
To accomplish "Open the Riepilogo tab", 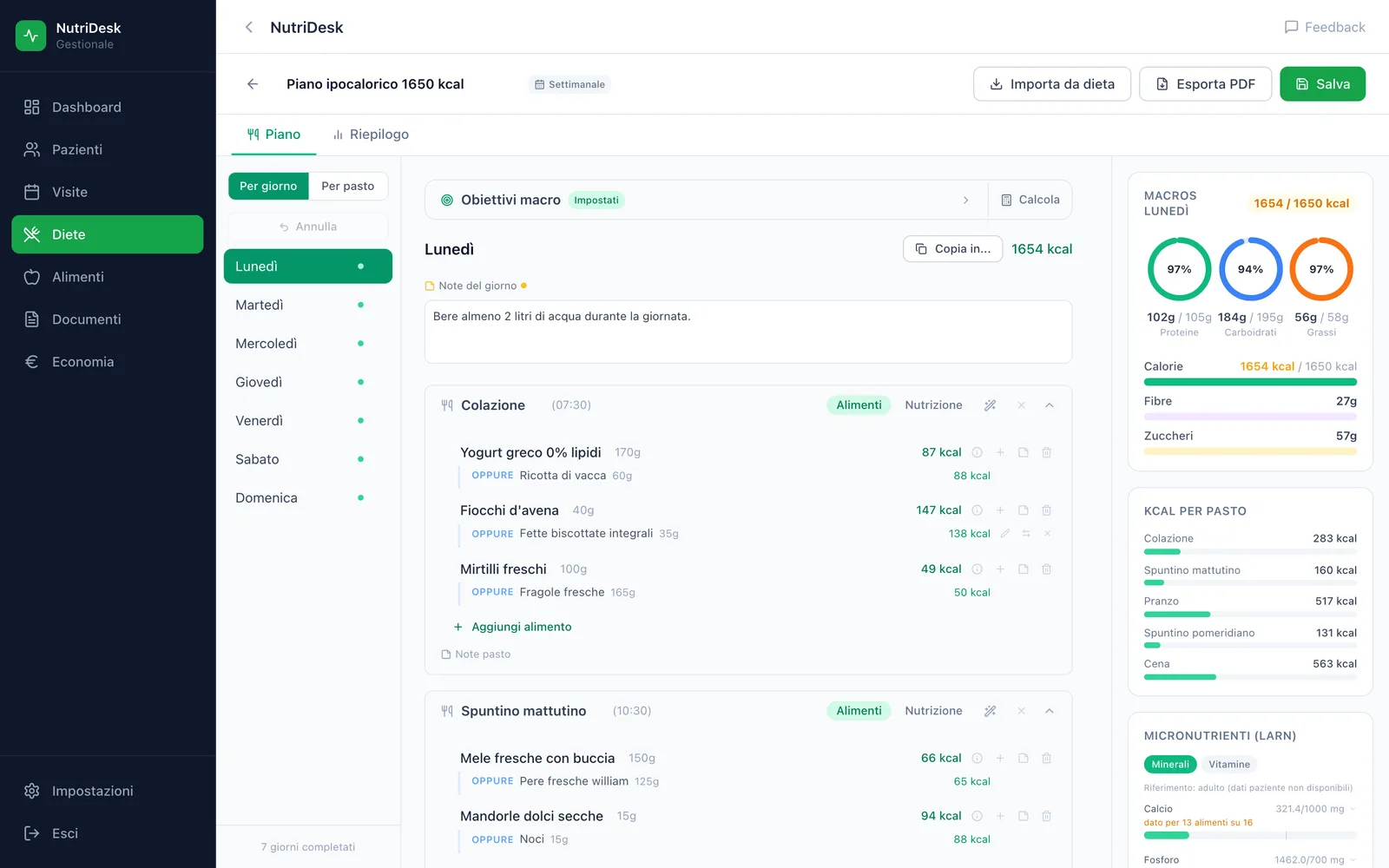I will (371, 135).
